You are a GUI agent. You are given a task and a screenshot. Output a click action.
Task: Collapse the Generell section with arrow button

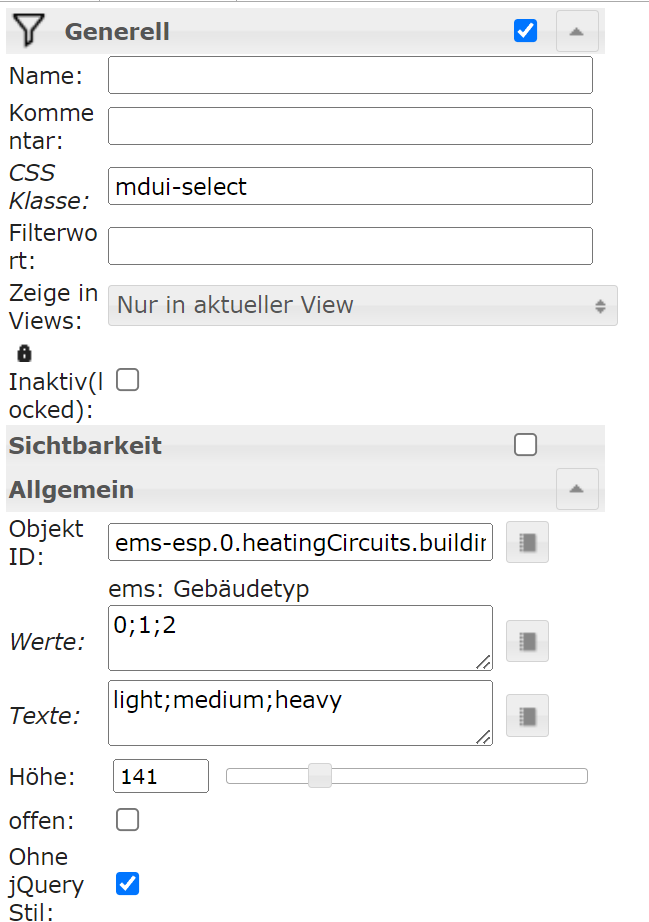click(x=576, y=32)
